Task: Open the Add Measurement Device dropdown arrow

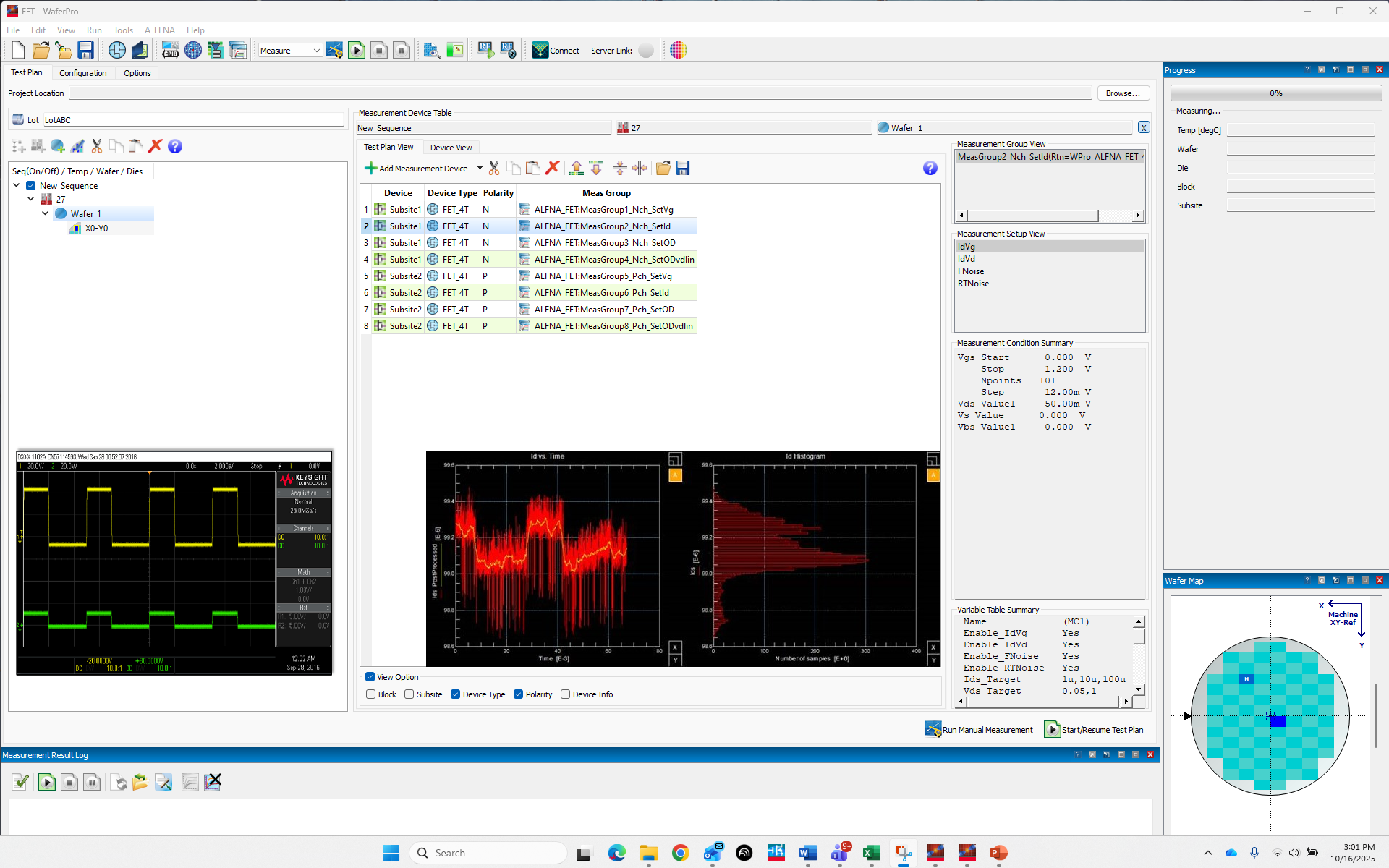Action: [479, 168]
